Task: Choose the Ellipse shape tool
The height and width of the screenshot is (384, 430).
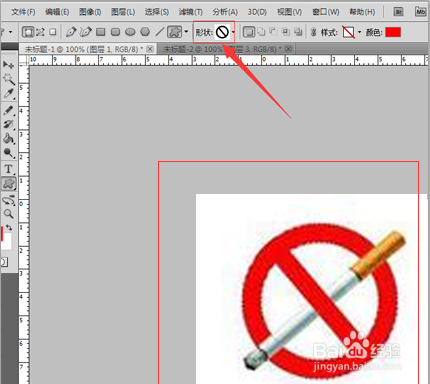Action: [130, 32]
